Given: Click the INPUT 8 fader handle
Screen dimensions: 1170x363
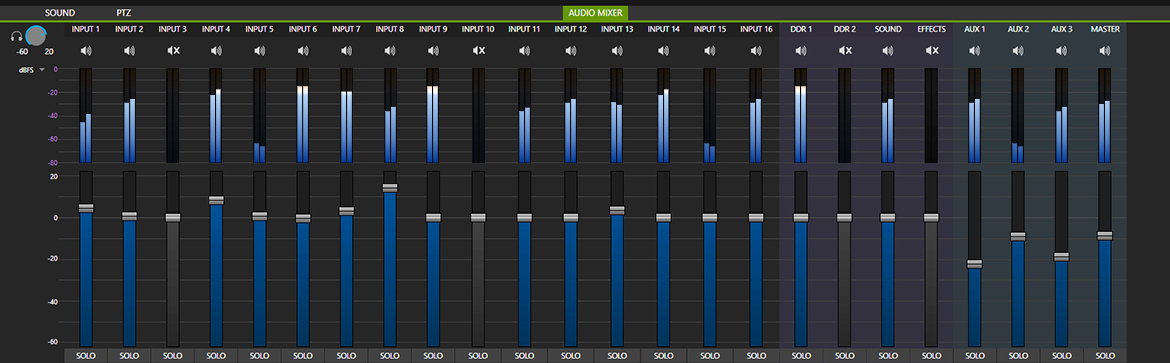Looking at the screenshot, I should [x=390, y=187].
